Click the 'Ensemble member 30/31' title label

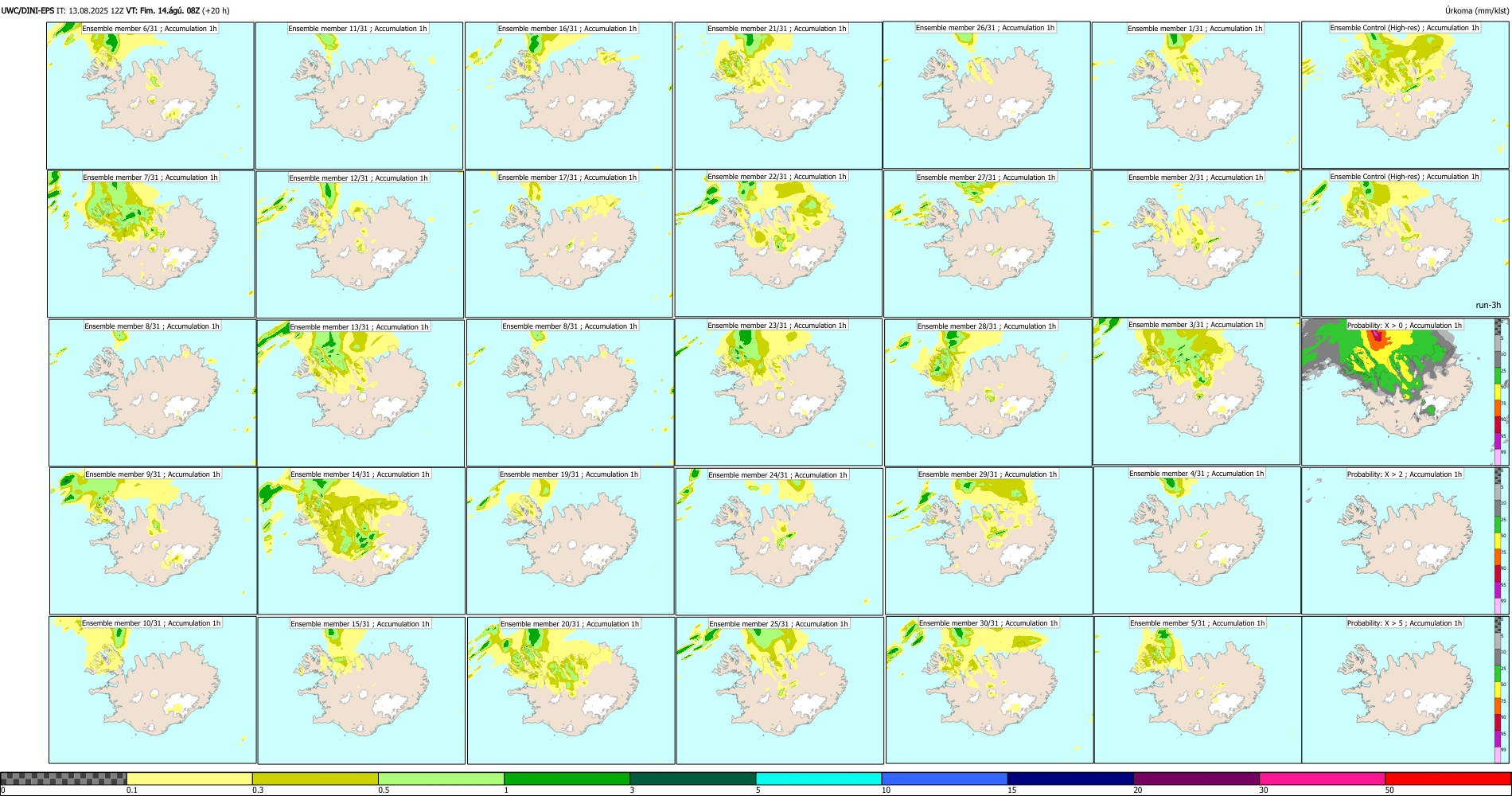[x=988, y=623]
